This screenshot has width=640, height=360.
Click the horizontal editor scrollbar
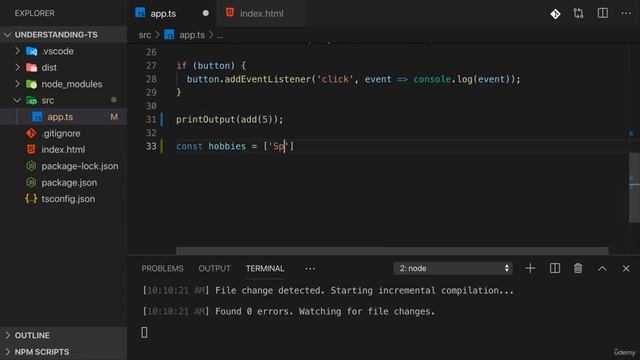point(392,250)
